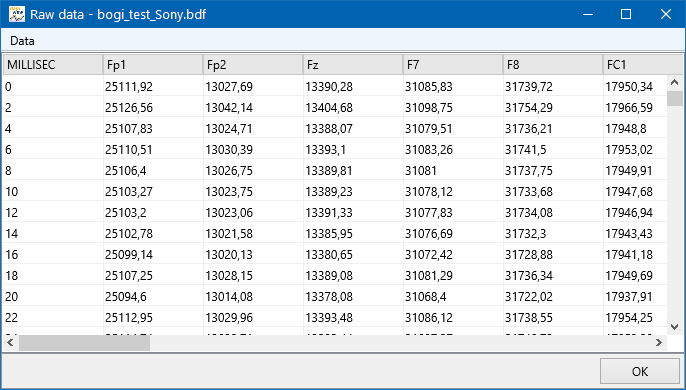The height and width of the screenshot is (390, 686).
Task: Select F7 cell 31098,75
Action: point(453,108)
